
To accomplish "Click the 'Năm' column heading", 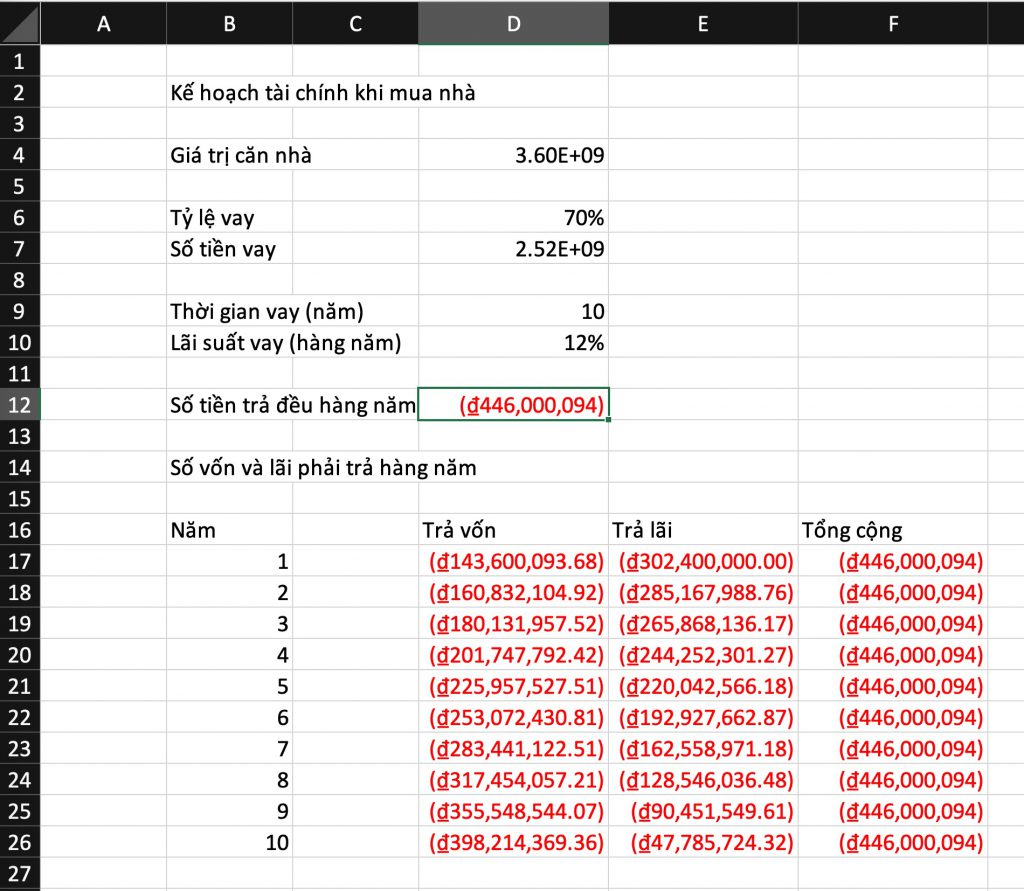I will pyautogui.click(x=193, y=530).
